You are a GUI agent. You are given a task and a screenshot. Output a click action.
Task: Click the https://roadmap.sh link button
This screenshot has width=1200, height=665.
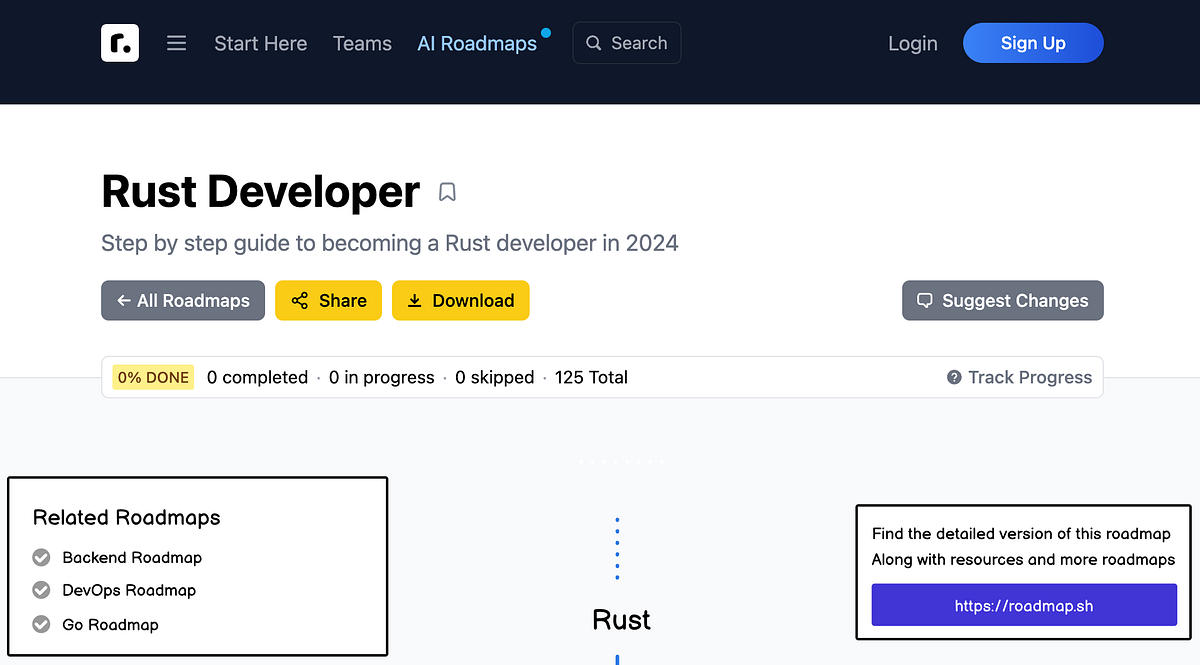[x=1023, y=605]
